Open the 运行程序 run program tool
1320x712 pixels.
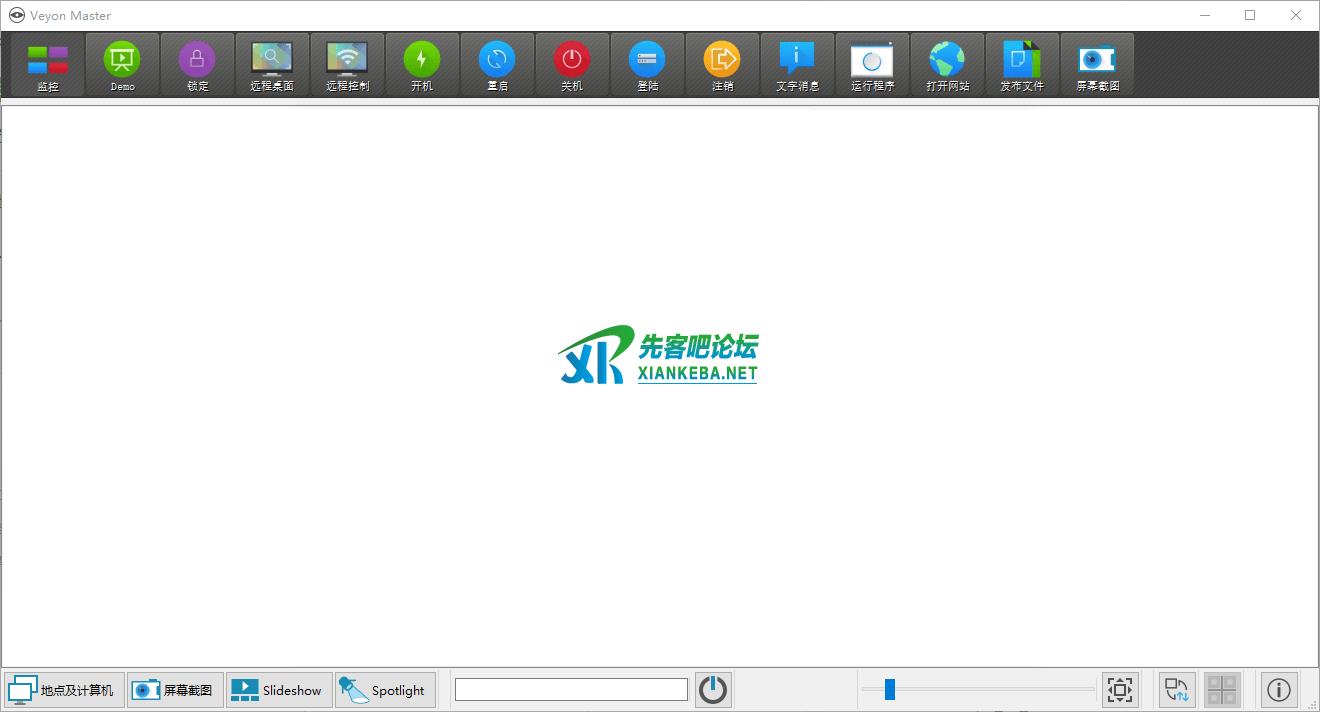tap(872, 65)
